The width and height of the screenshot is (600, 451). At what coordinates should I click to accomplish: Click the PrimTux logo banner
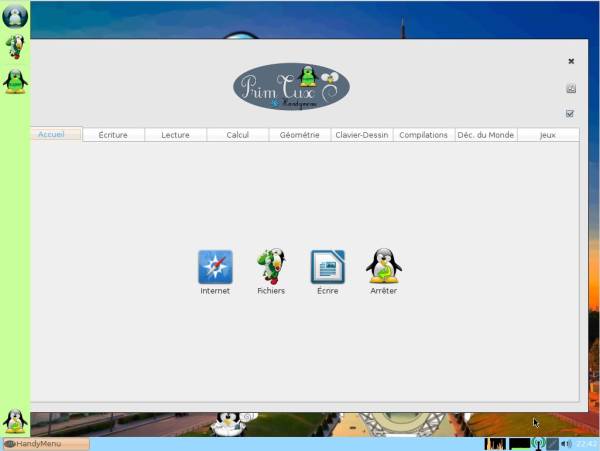tap(292, 87)
